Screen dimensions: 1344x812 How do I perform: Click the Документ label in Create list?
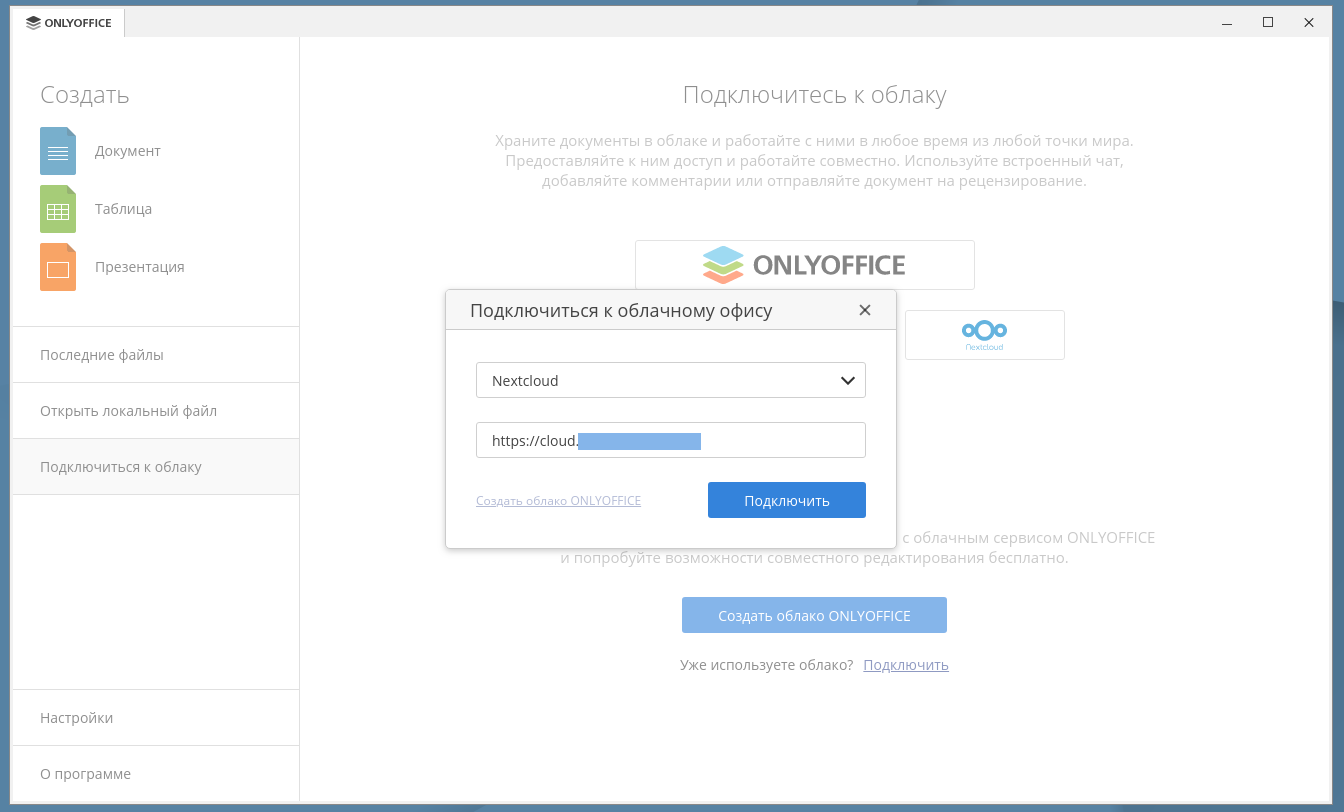(128, 151)
